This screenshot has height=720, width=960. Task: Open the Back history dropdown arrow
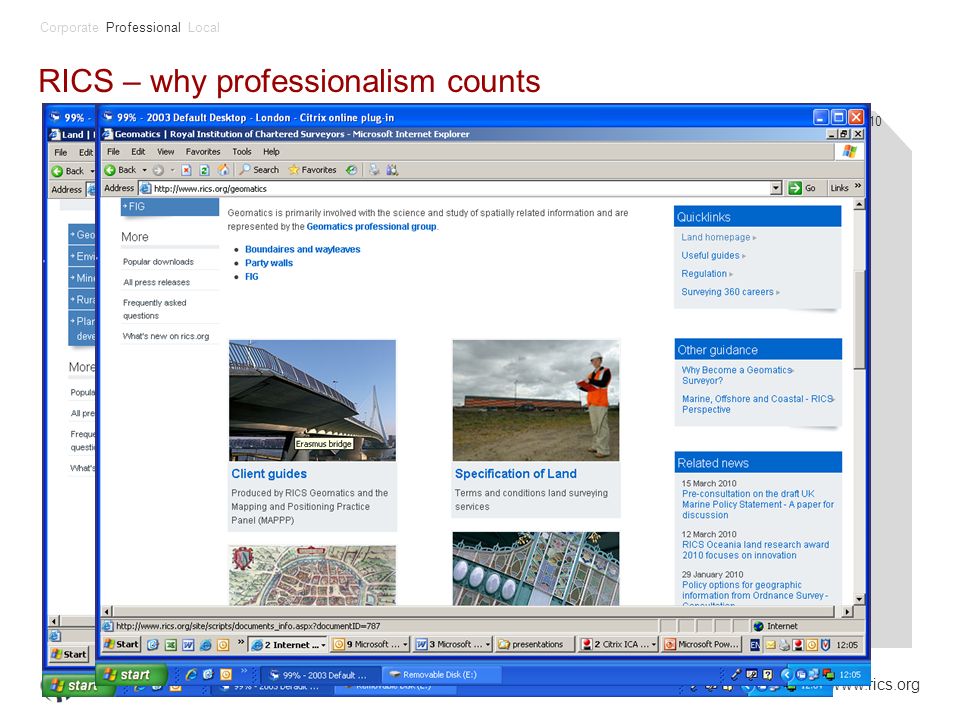click(x=145, y=170)
